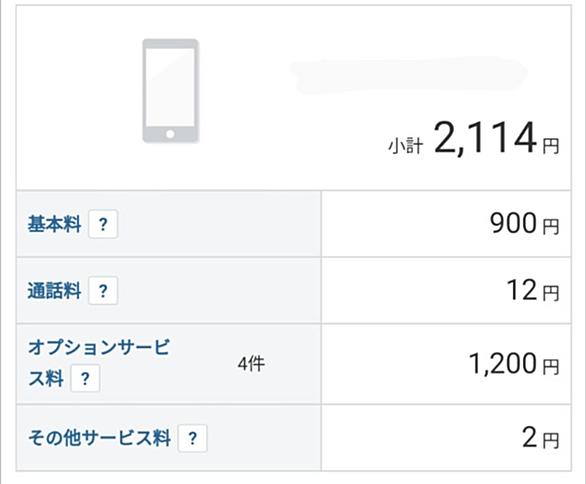Click the その他サービス料 link

99,438
